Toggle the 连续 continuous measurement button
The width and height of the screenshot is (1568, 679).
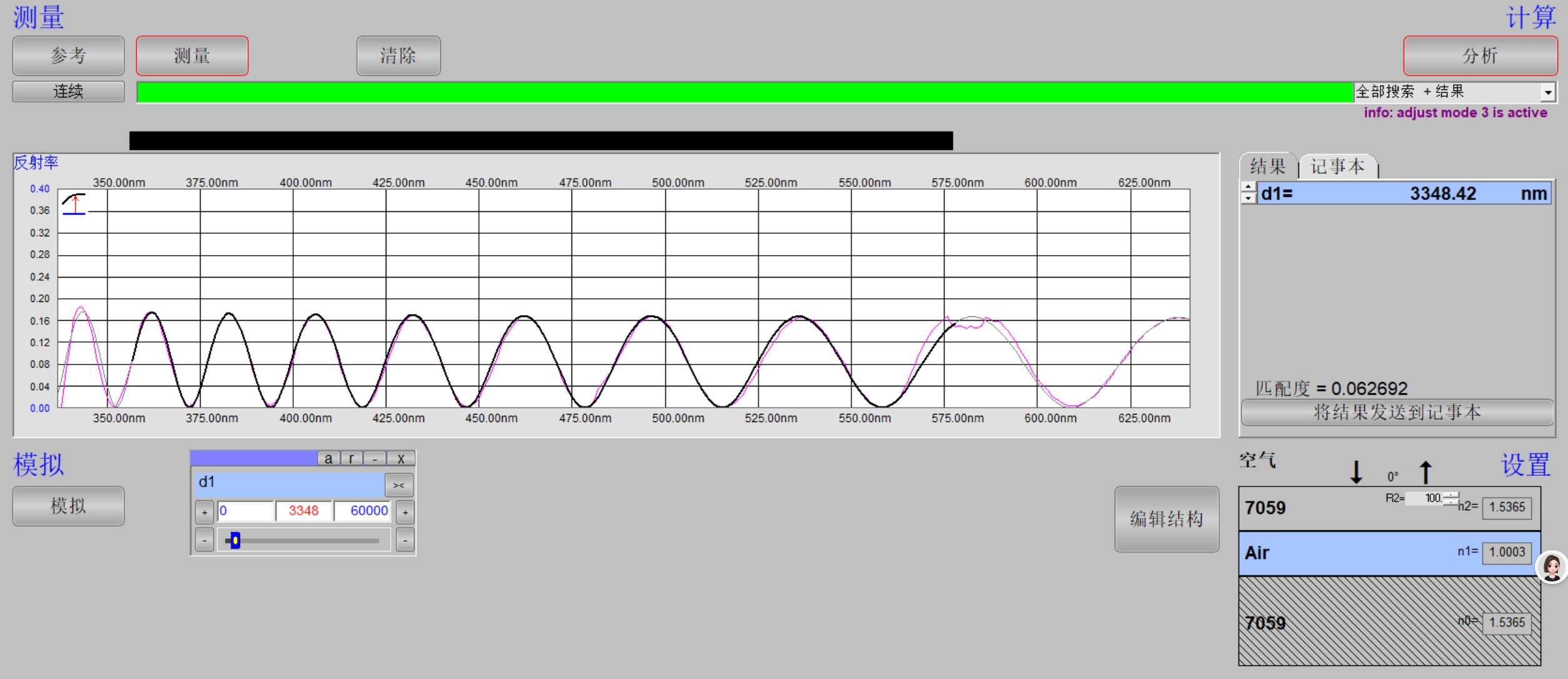pyautogui.click(x=68, y=91)
